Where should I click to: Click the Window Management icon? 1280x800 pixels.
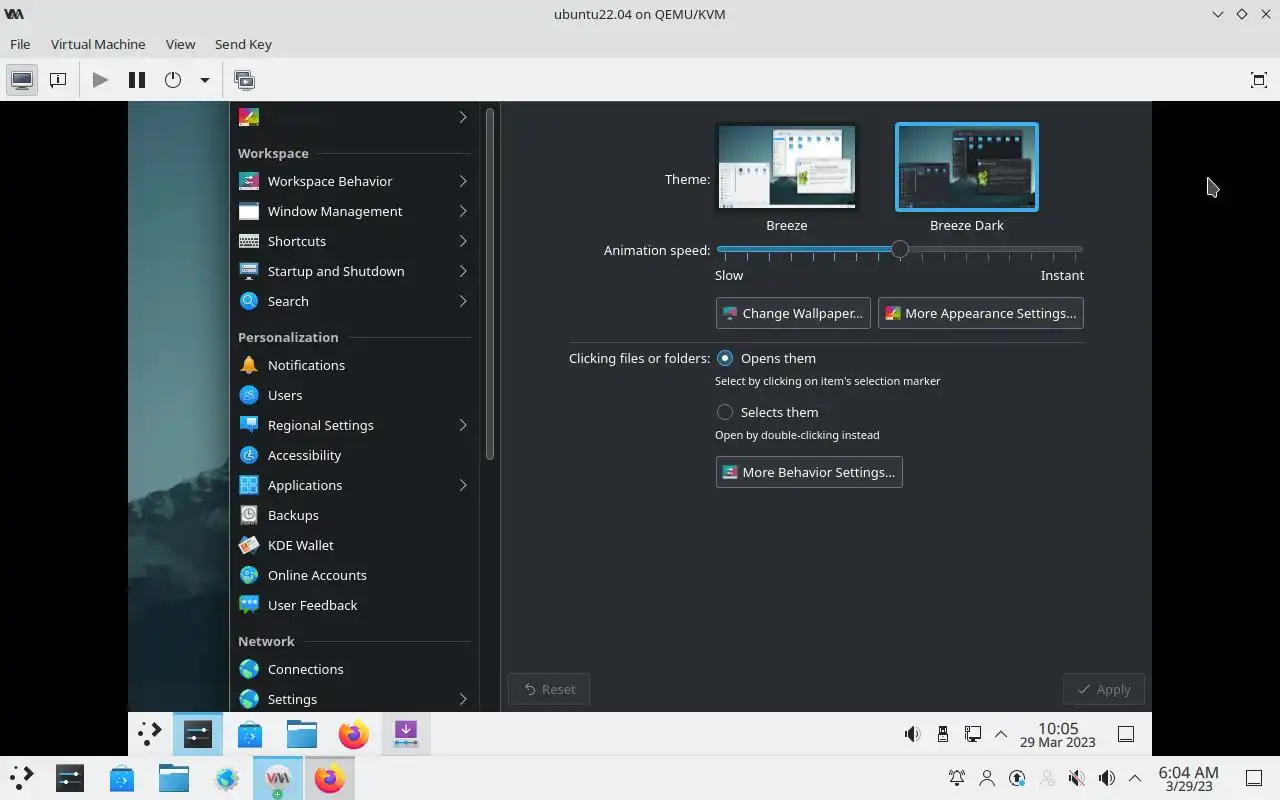pos(249,211)
